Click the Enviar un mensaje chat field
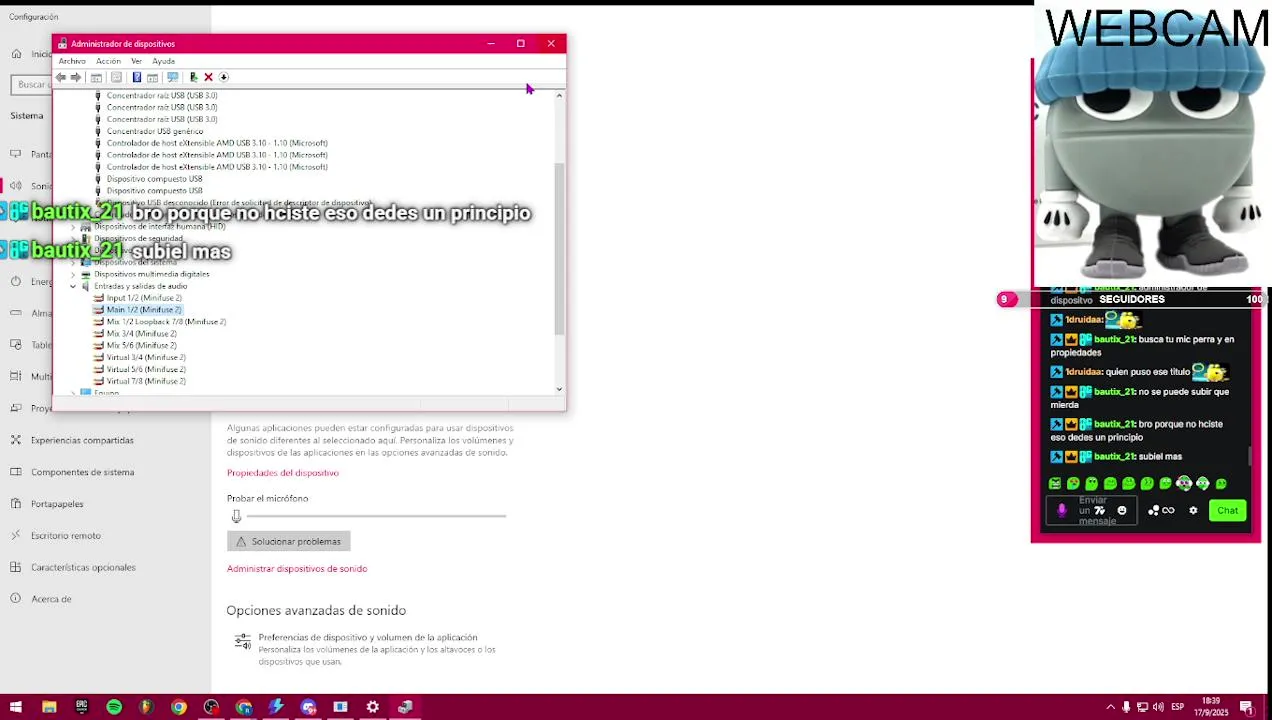The height and width of the screenshot is (720, 1272). pos(1093,510)
